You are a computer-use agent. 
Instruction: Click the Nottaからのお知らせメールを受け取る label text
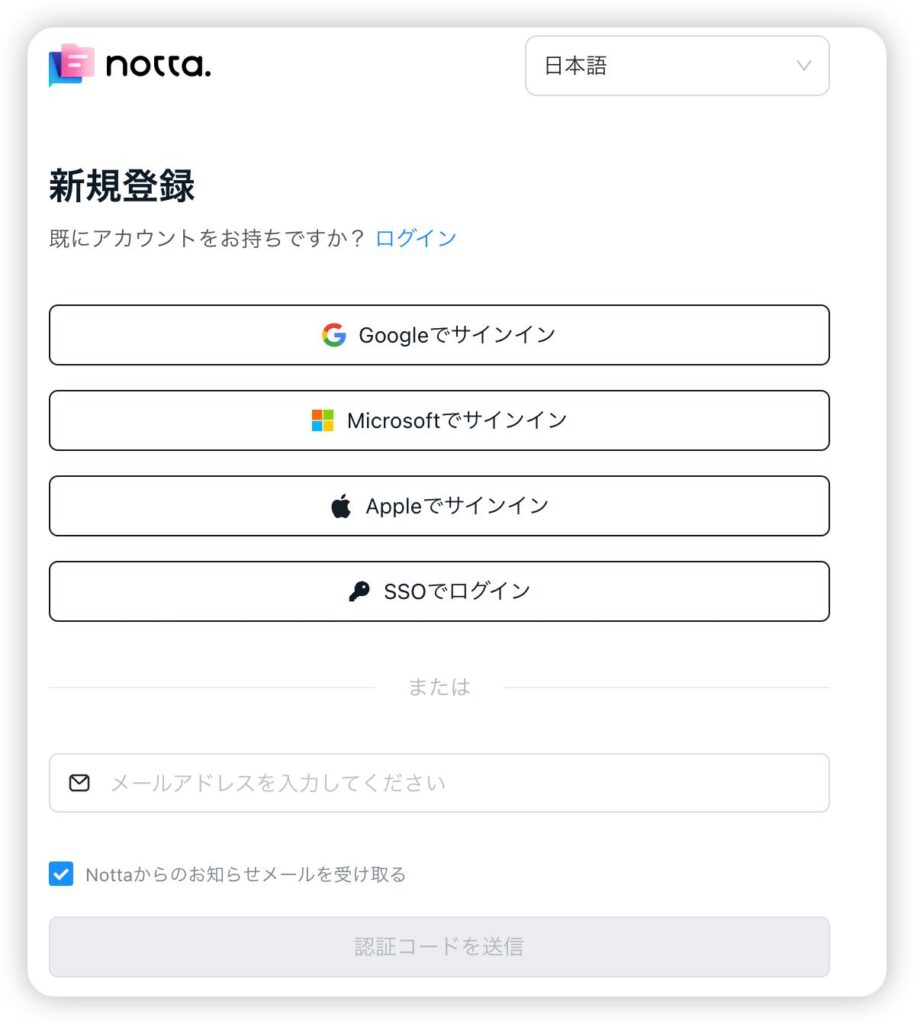point(246,875)
